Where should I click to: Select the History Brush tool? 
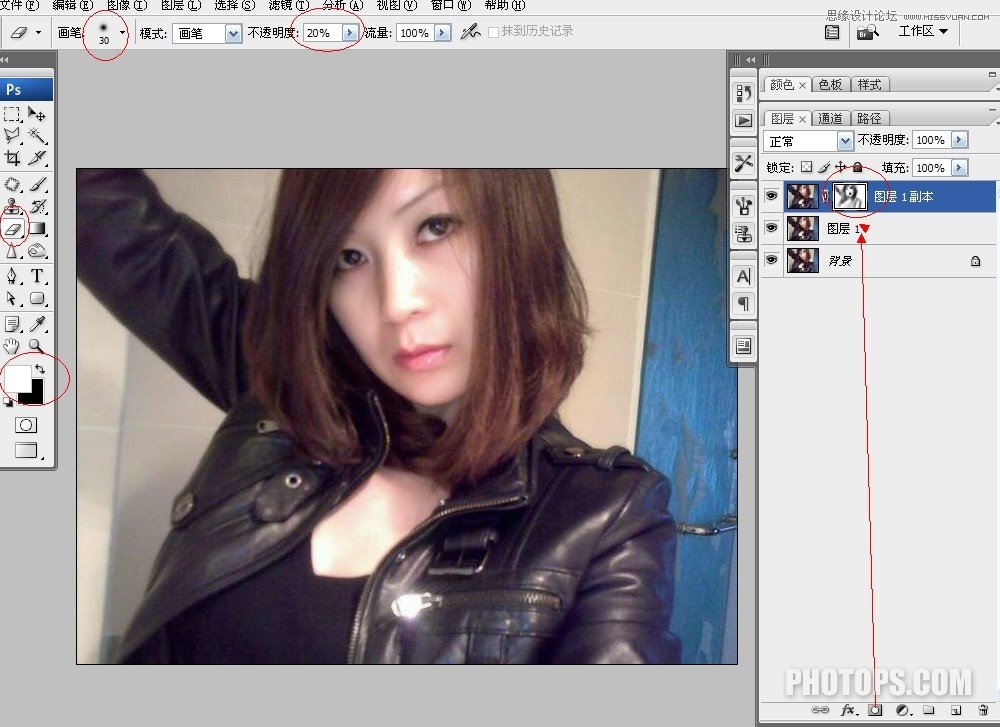(37, 206)
